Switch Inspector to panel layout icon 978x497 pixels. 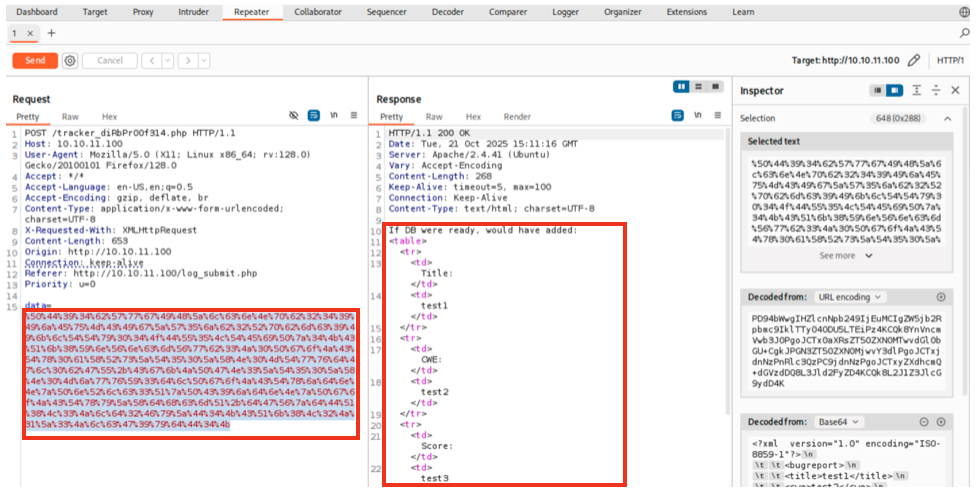click(x=894, y=90)
